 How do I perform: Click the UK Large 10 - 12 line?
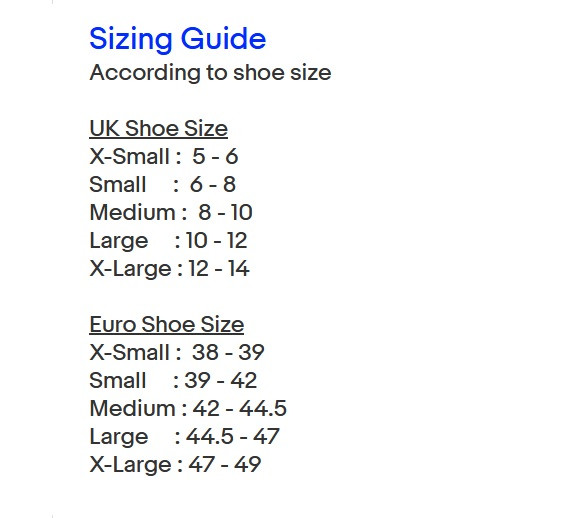168,241
